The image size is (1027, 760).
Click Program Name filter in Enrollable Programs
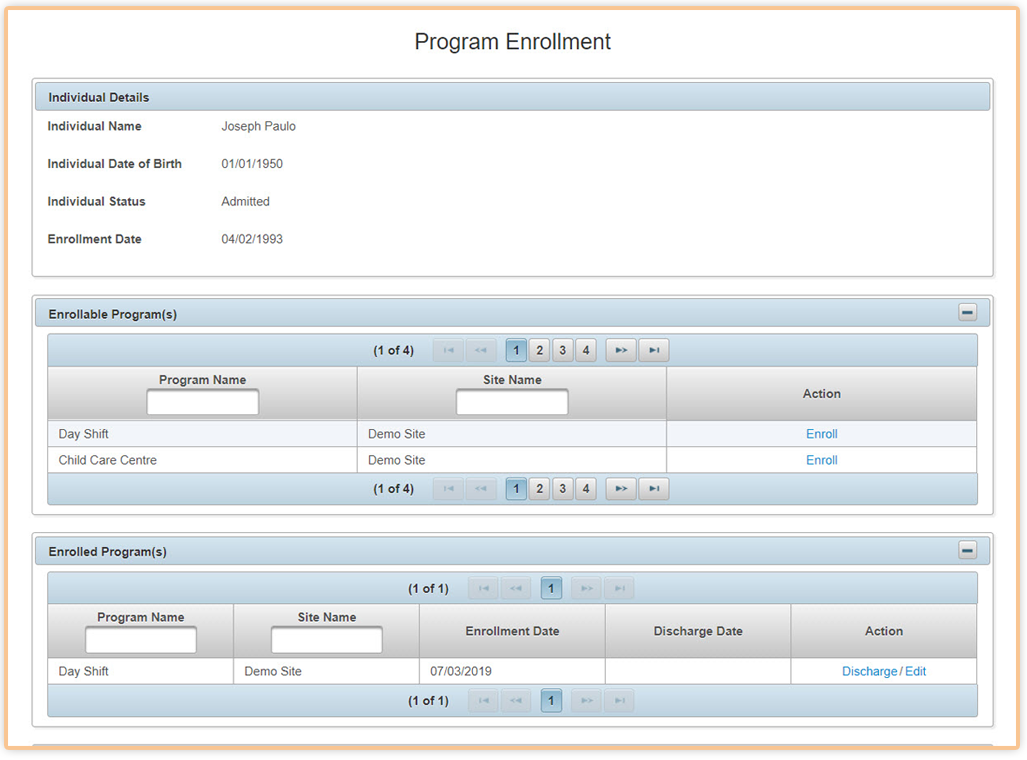[202, 402]
